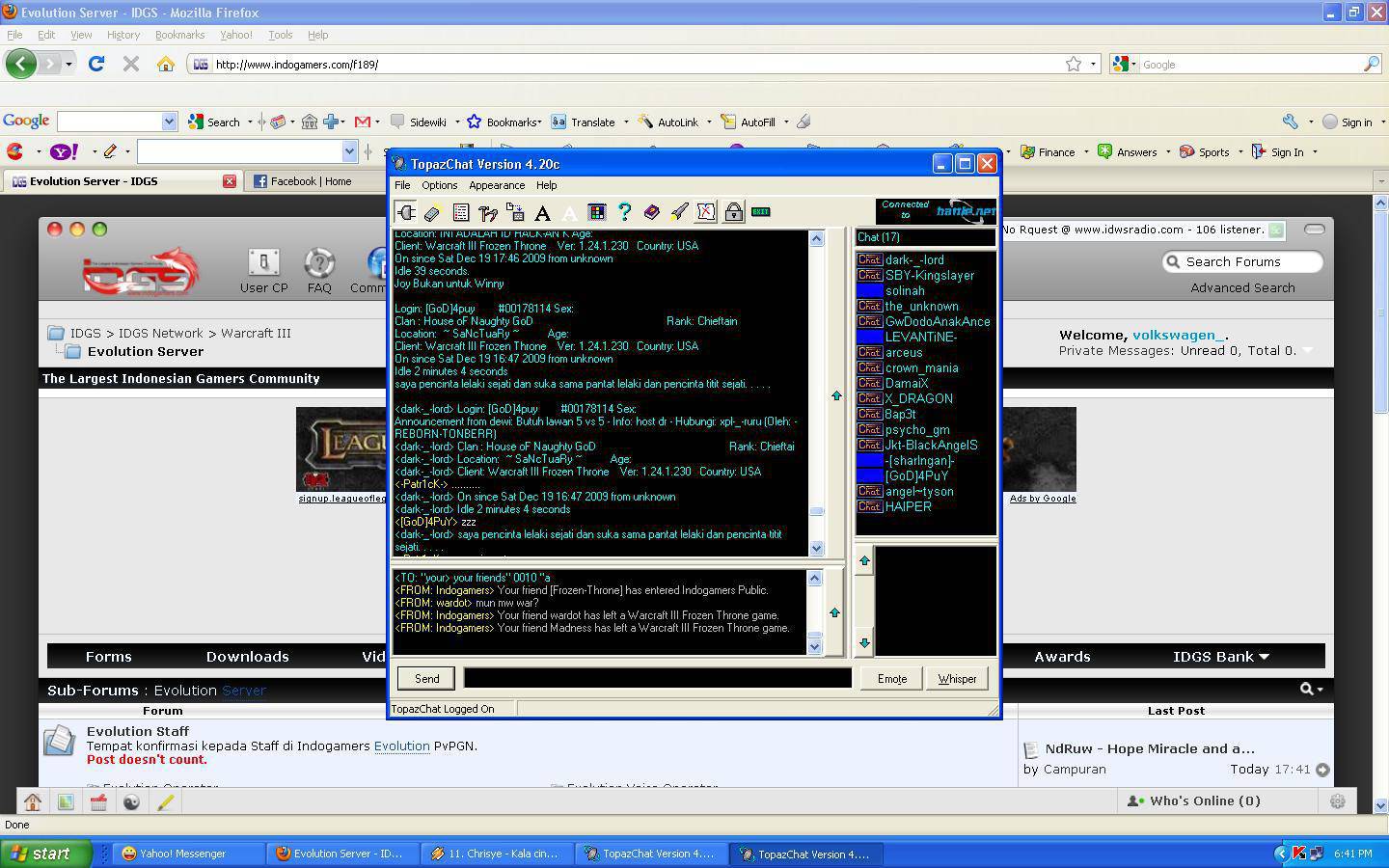Click the pencil icon in bottom forum bar
Screen dimensions: 1389x868
point(165,801)
